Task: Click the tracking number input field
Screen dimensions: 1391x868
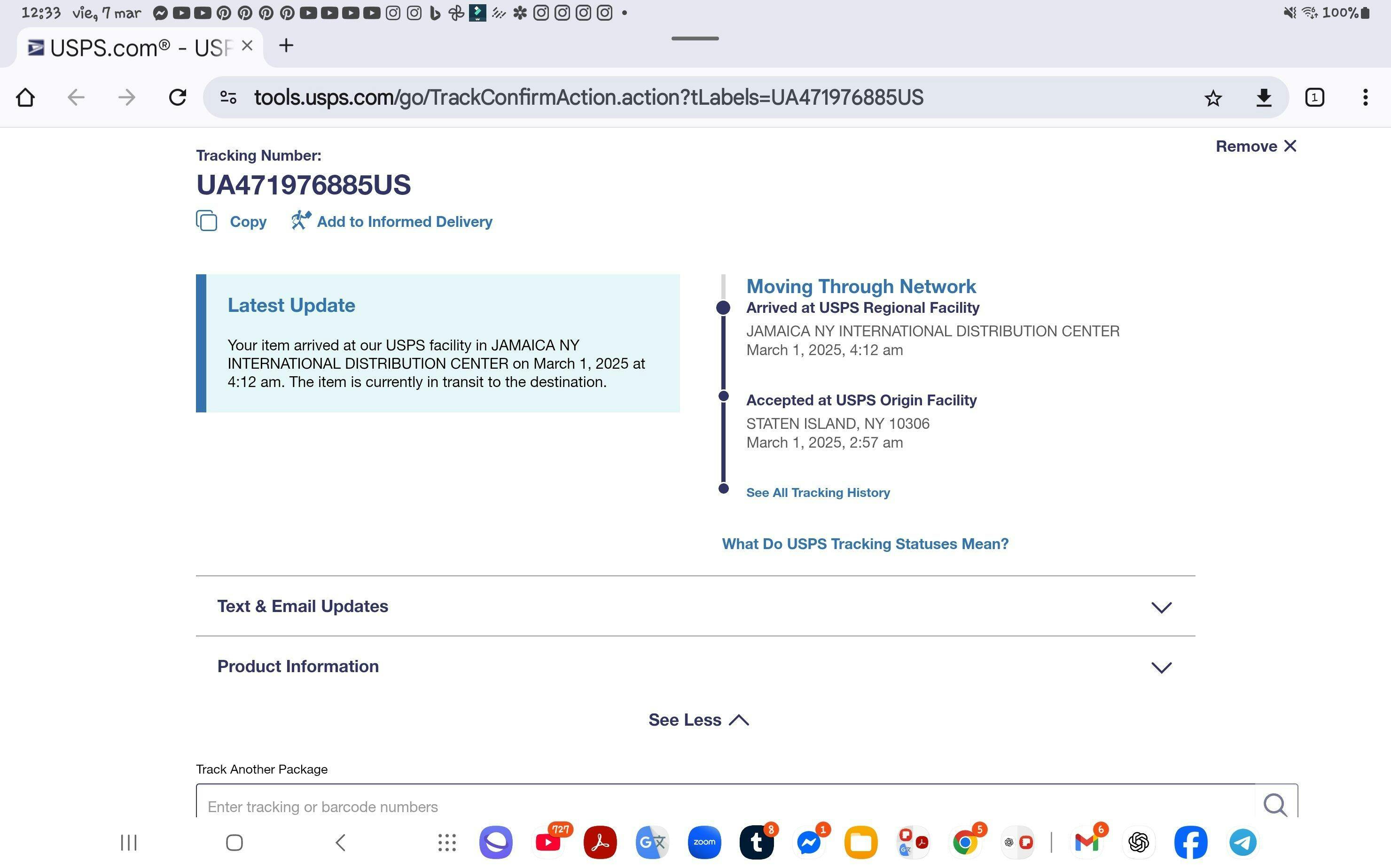Action: coord(724,806)
